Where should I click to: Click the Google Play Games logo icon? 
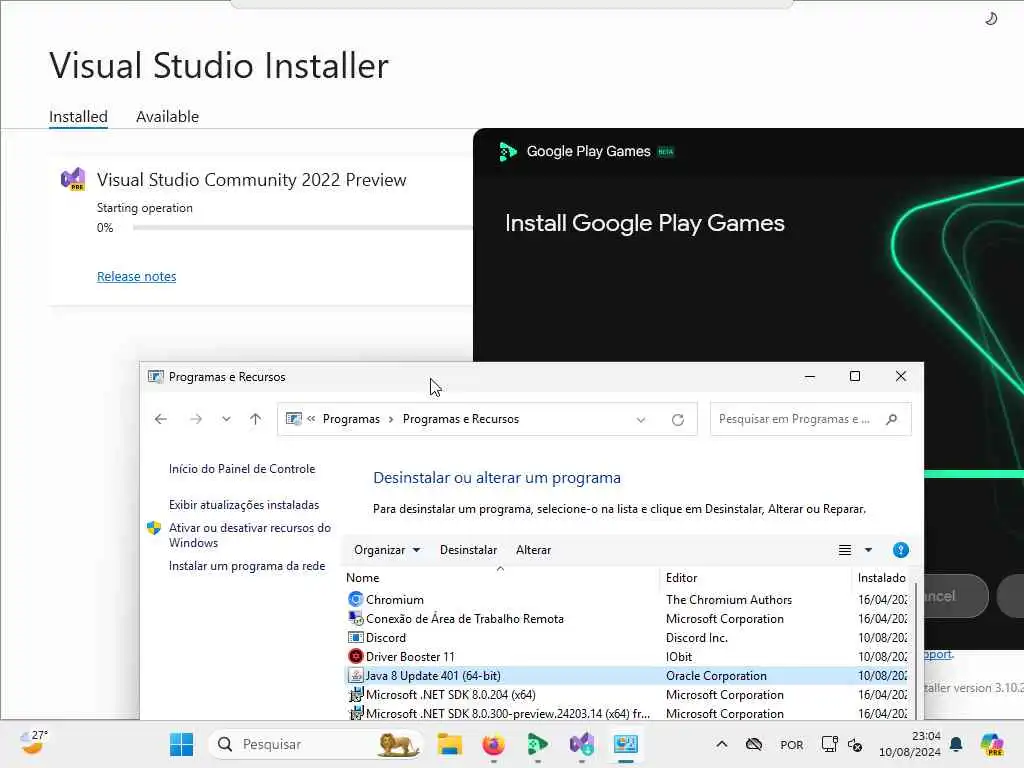[507, 152]
